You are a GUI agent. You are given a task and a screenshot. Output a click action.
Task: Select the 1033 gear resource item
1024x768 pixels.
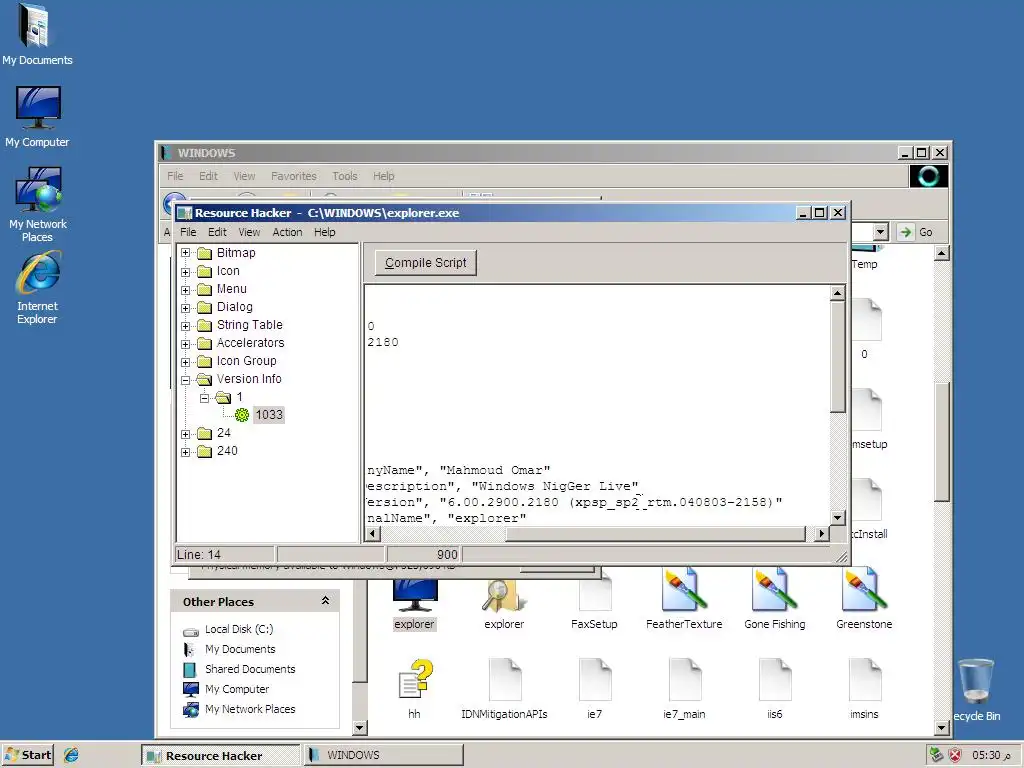pyautogui.click(x=260, y=415)
